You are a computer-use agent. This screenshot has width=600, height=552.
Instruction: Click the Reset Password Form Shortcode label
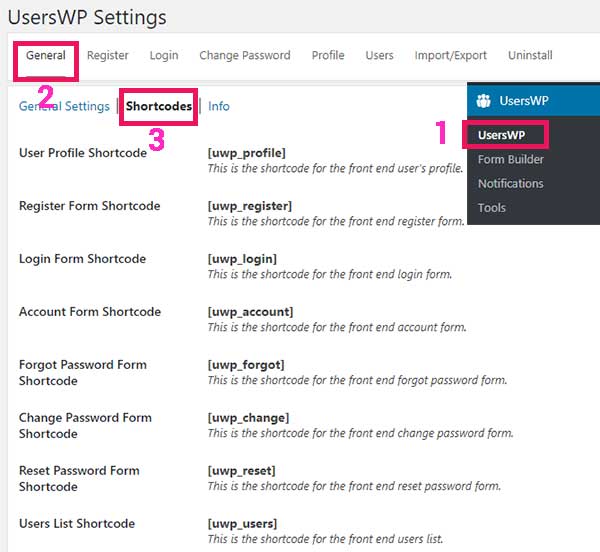pyautogui.click(x=79, y=479)
